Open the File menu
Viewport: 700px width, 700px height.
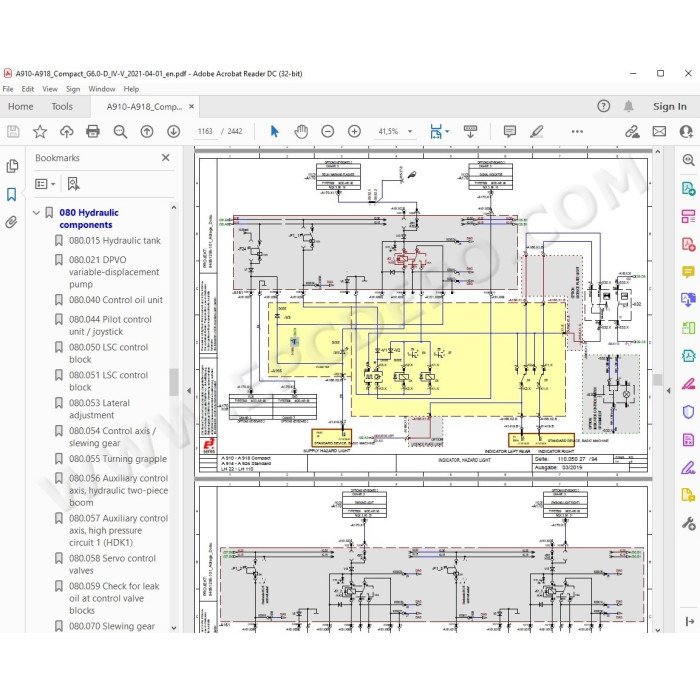(8, 89)
